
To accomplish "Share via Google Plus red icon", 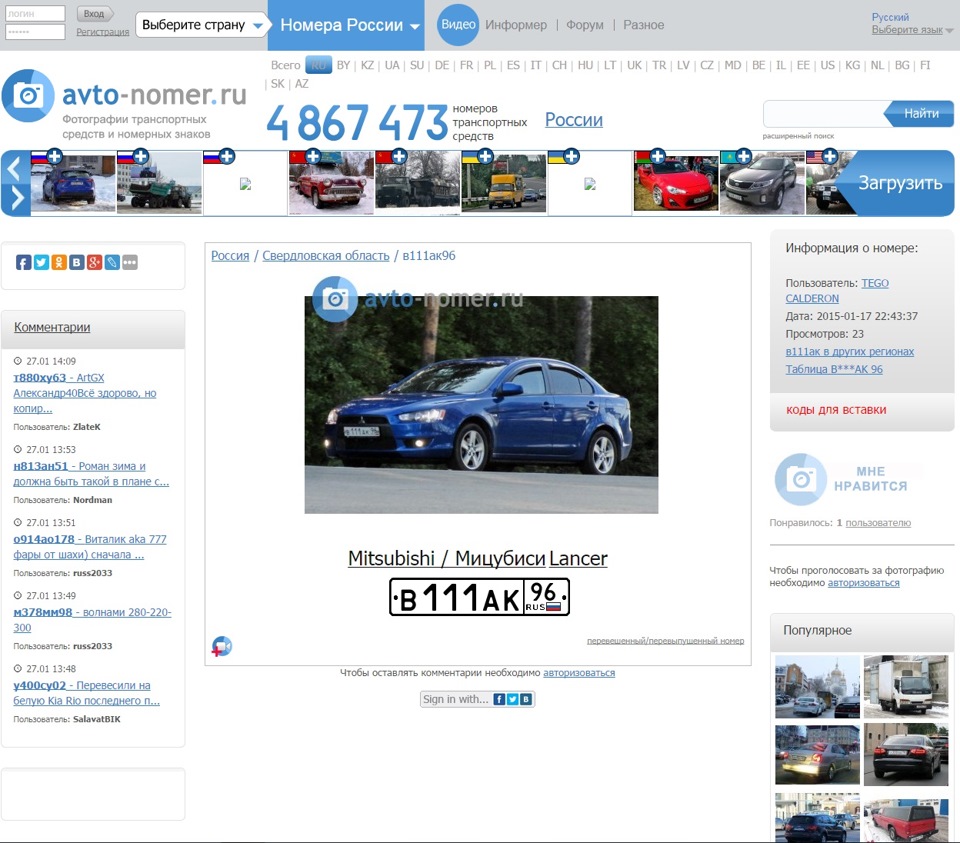I will pos(94,263).
